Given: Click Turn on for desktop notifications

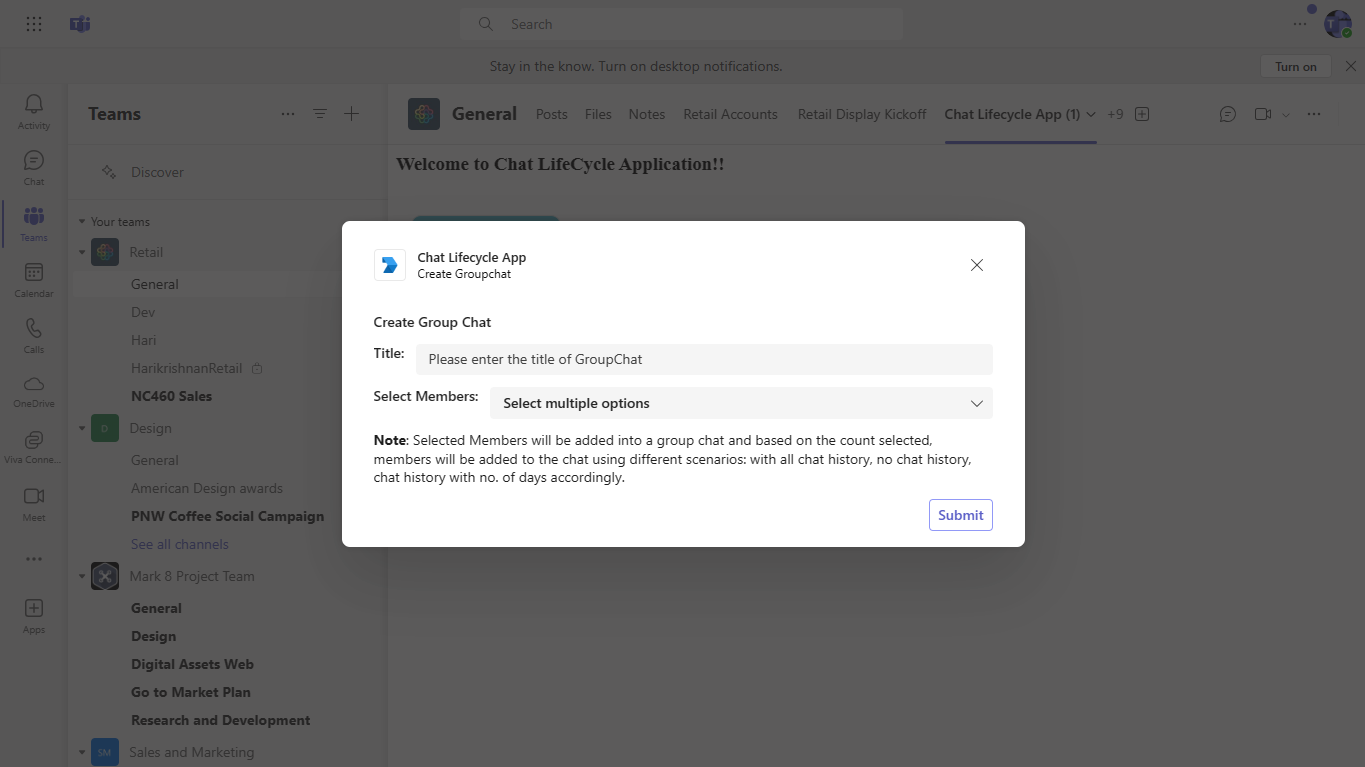Looking at the screenshot, I should tap(1296, 66).
